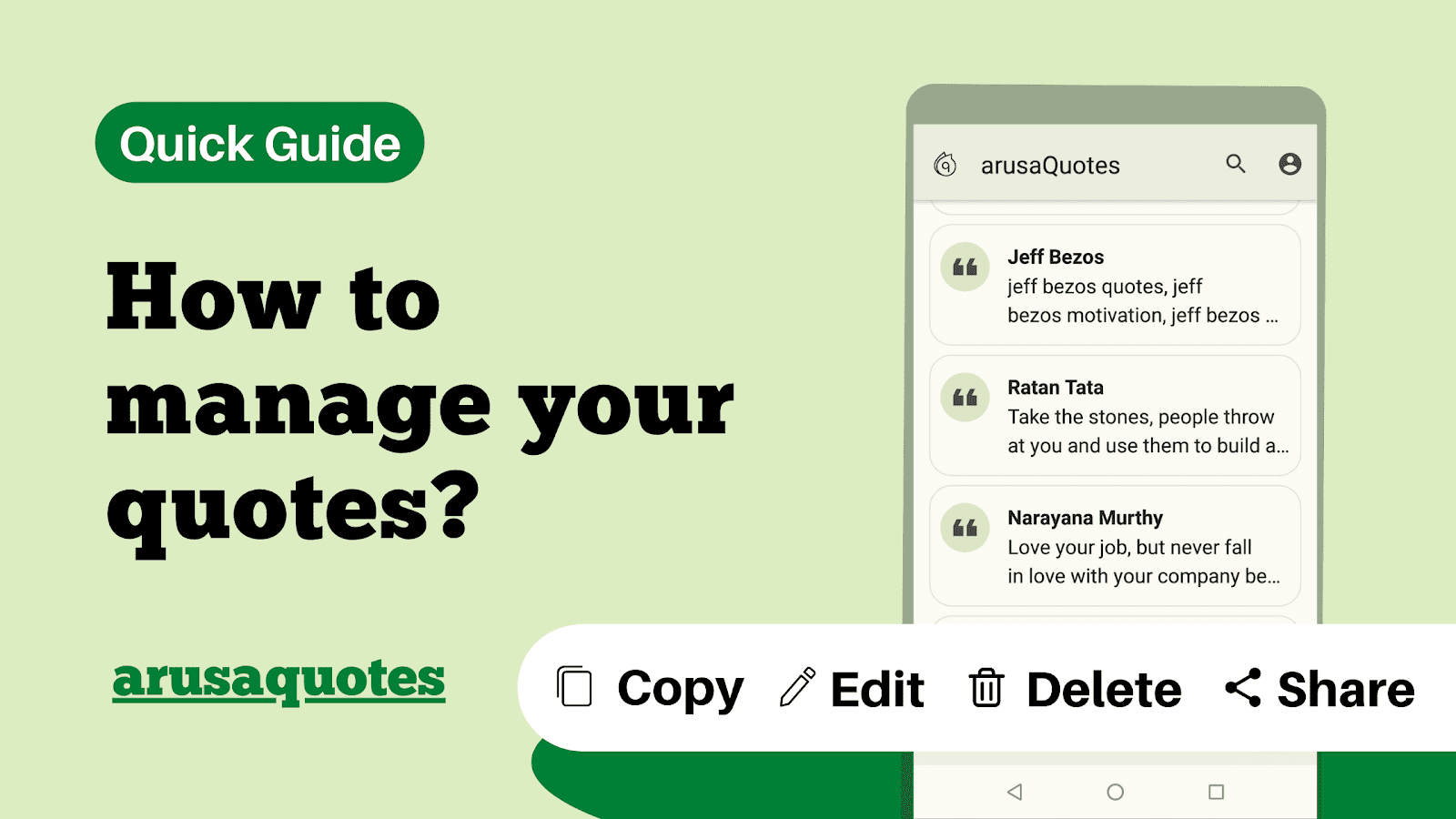The height and width of the screenshot is (819, 1456).
Task: Tap the arusaQuotes logo icon
Action: (x=945, y=165)
